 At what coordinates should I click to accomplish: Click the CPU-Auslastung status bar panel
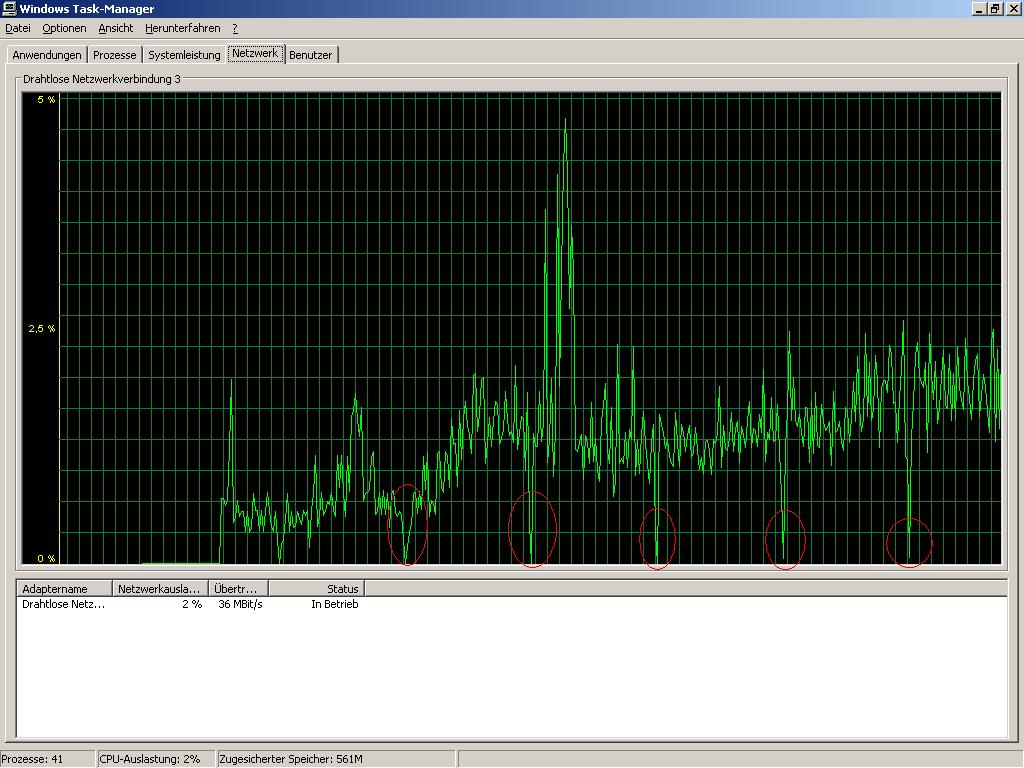tap(154, 759)
